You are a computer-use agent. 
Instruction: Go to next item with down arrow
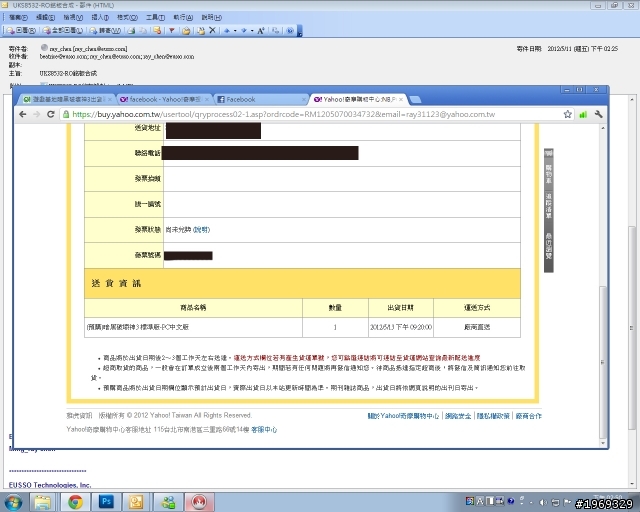point(244,31)
